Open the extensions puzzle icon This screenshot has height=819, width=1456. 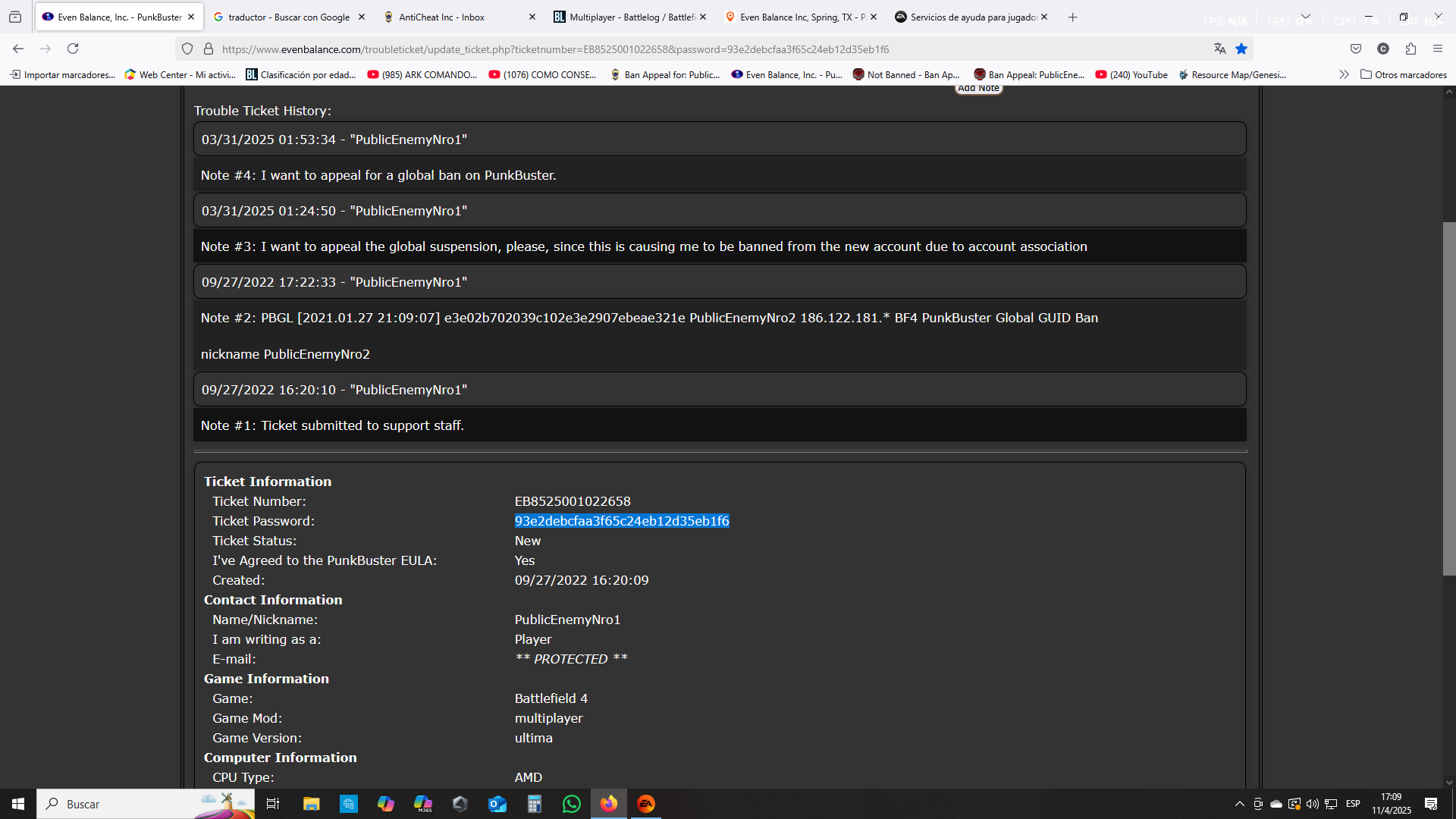click(1410, 49)
